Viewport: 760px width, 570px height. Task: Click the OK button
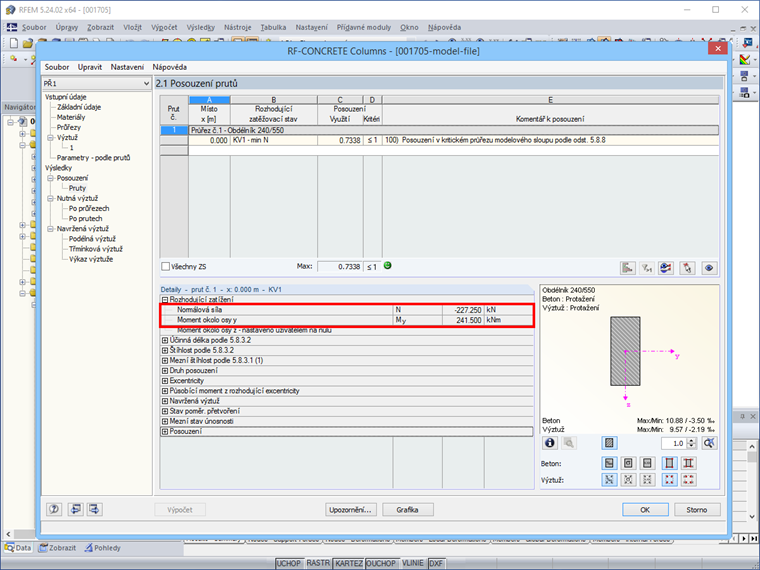645,509
